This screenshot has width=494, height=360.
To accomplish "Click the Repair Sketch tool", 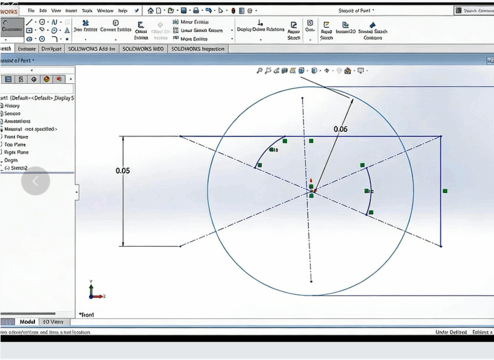I will tap(294, 31).
